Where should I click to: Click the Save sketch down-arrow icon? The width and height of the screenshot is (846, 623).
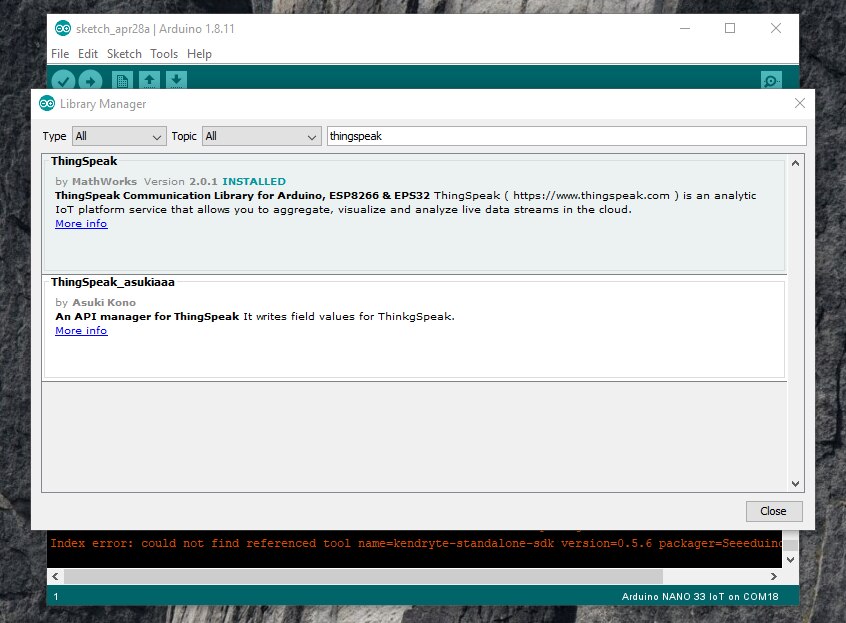(176, 81)
